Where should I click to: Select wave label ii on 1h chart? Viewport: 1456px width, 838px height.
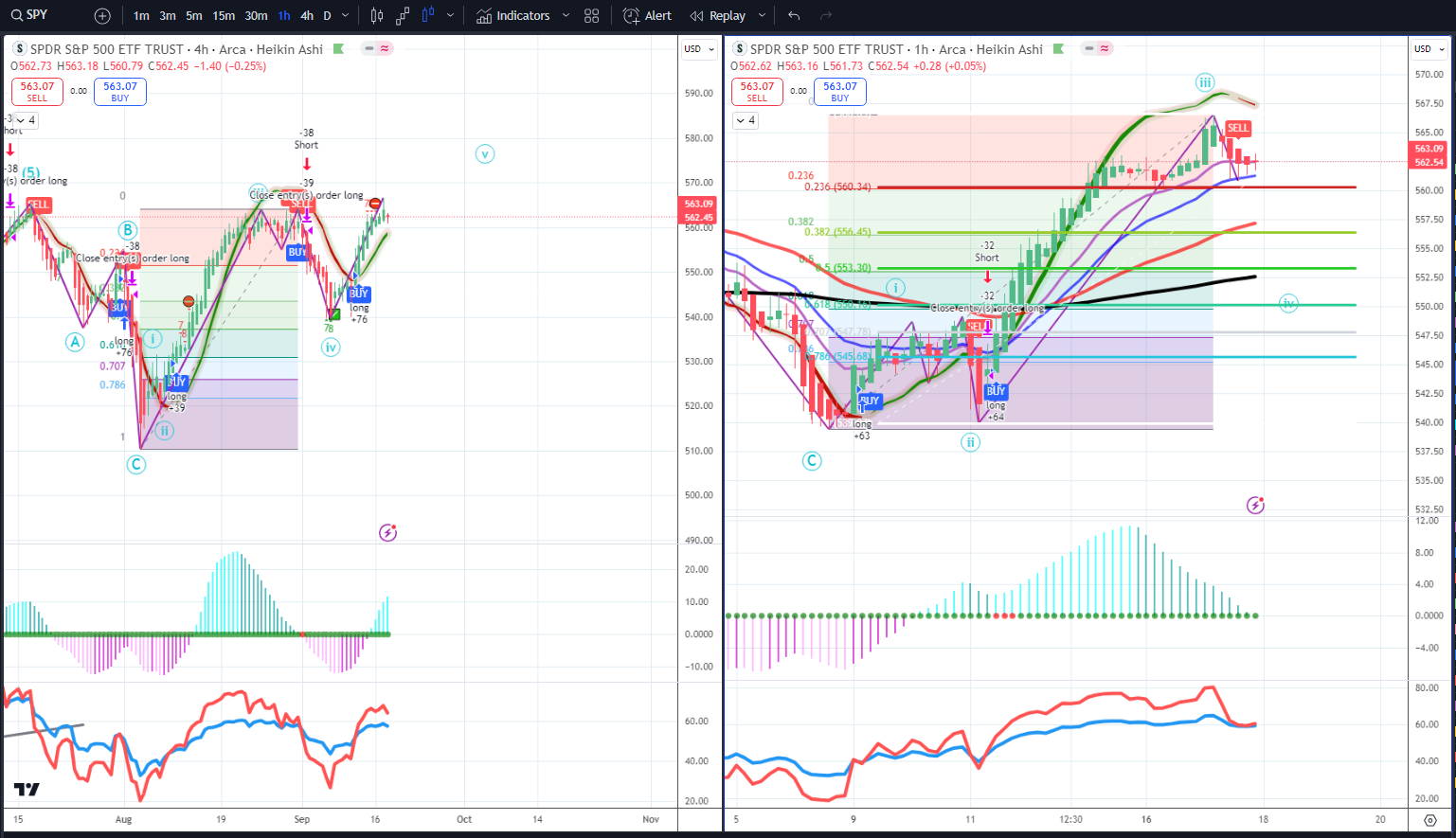[970, 442]
